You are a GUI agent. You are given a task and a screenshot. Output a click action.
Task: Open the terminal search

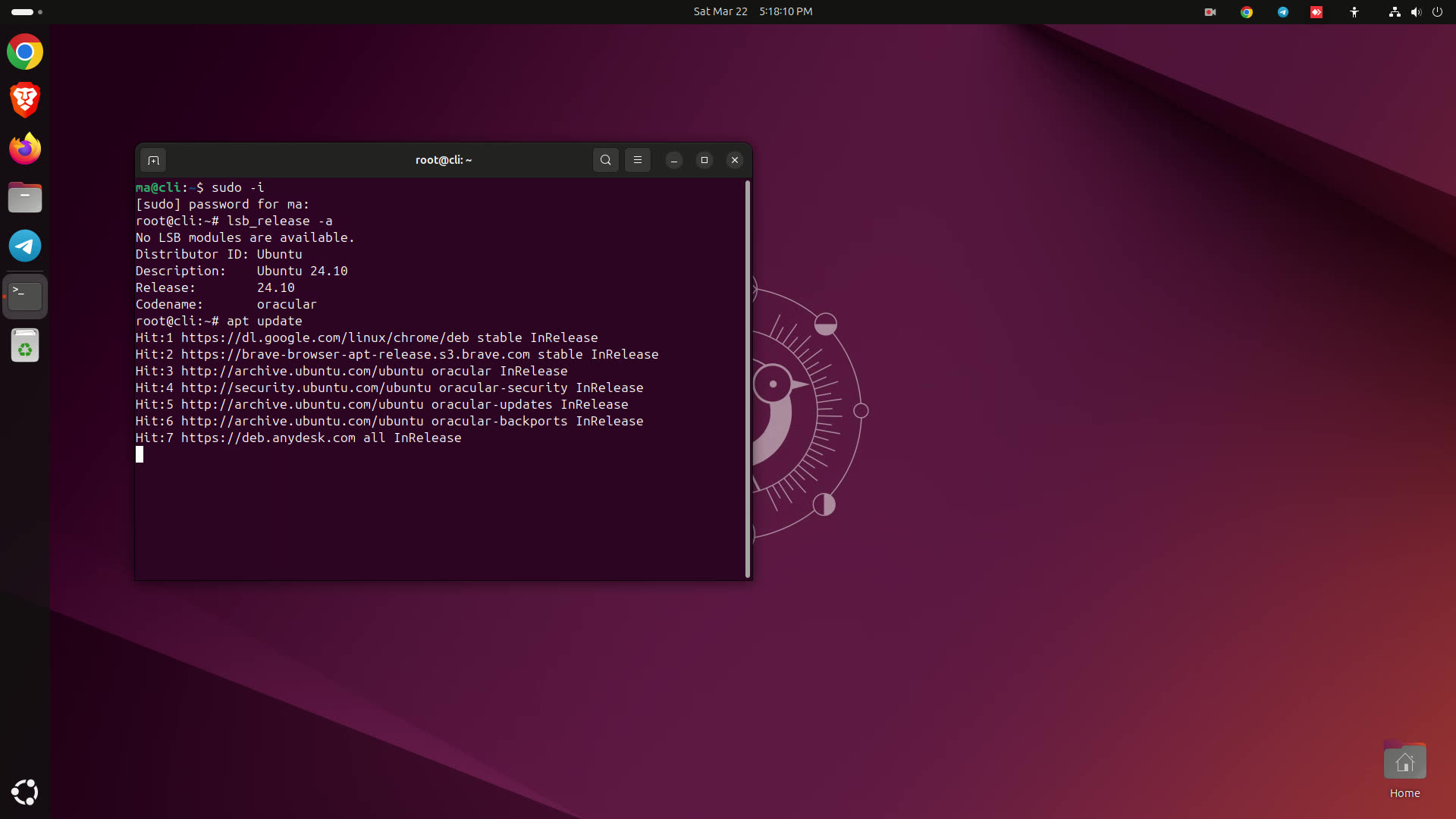(x=605, y=160)
